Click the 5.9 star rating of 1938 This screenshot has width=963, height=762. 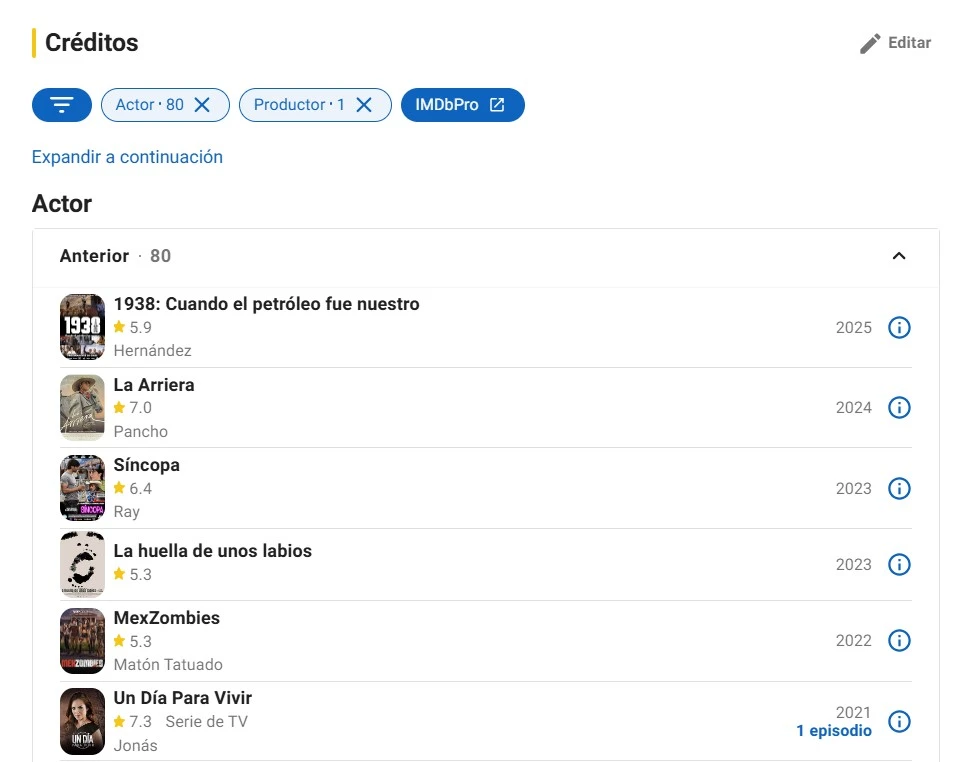tap(133, 327)
